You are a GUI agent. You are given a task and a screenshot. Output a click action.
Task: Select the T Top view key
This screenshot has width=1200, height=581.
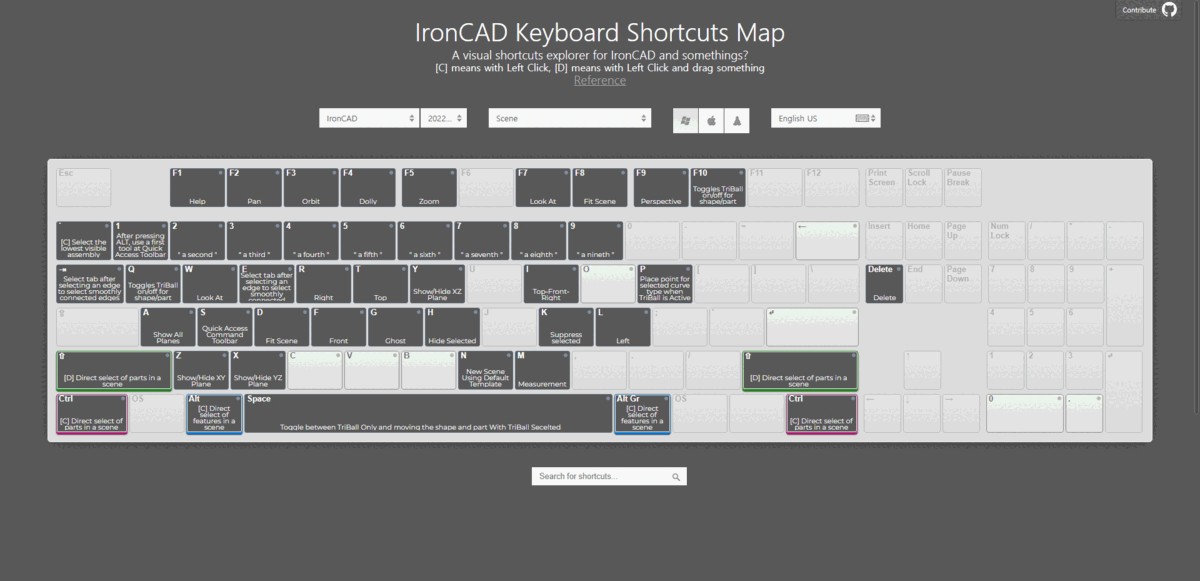381,284
